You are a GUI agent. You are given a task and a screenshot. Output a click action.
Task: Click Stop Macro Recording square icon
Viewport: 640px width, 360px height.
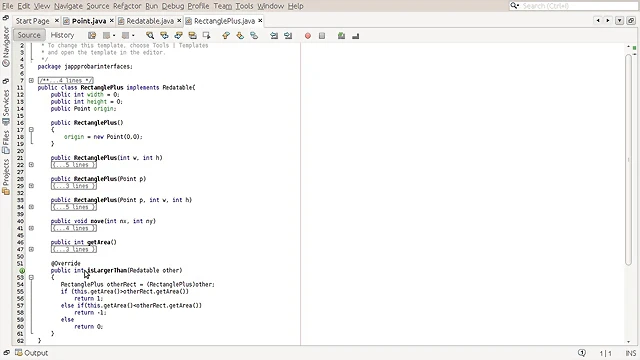point(322,36)
